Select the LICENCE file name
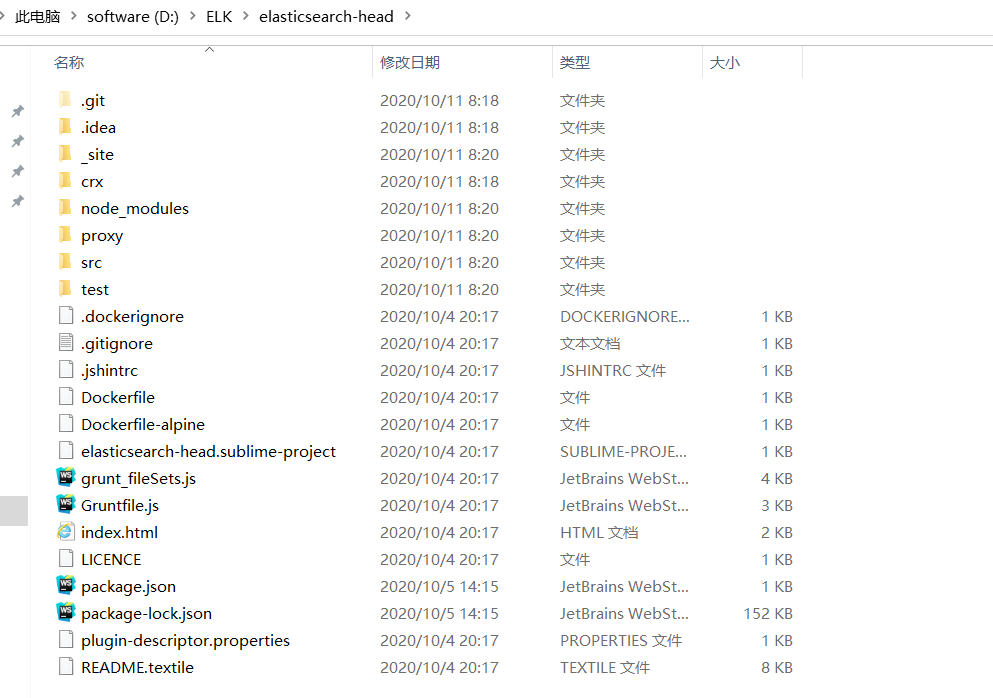This screenshot has width=993, height=698. (x=111, y=559)
